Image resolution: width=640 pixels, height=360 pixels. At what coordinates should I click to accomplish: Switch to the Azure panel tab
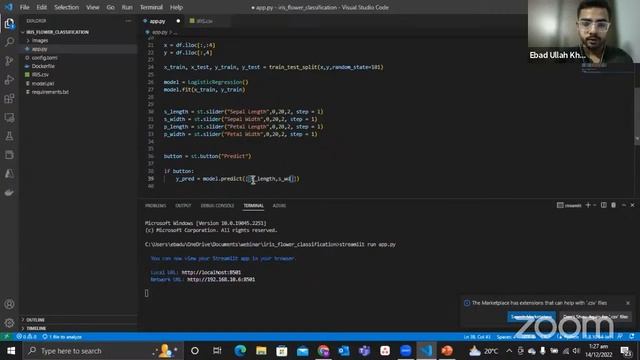tap(279, 205)
